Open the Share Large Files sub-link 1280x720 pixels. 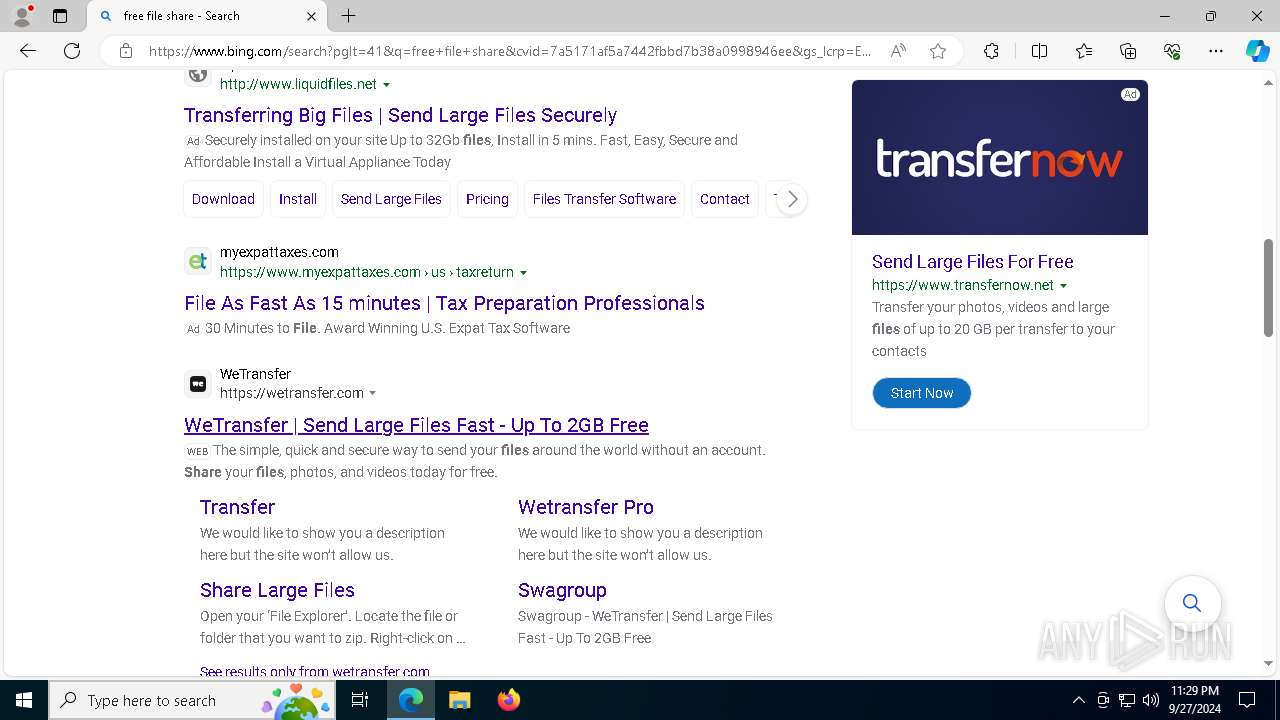pos(277,590)
